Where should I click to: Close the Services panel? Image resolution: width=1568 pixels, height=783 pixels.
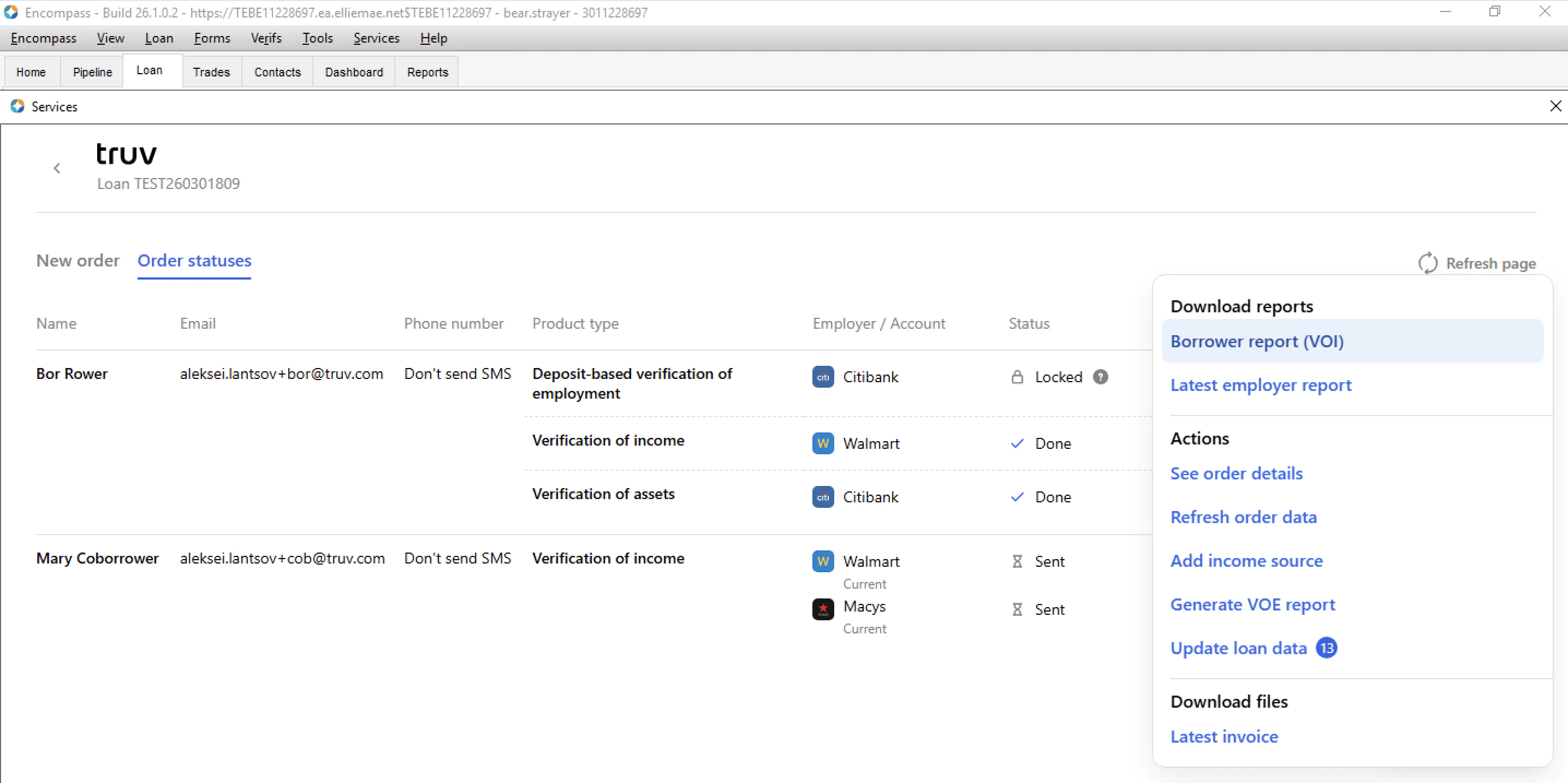tap(1556, 106)
